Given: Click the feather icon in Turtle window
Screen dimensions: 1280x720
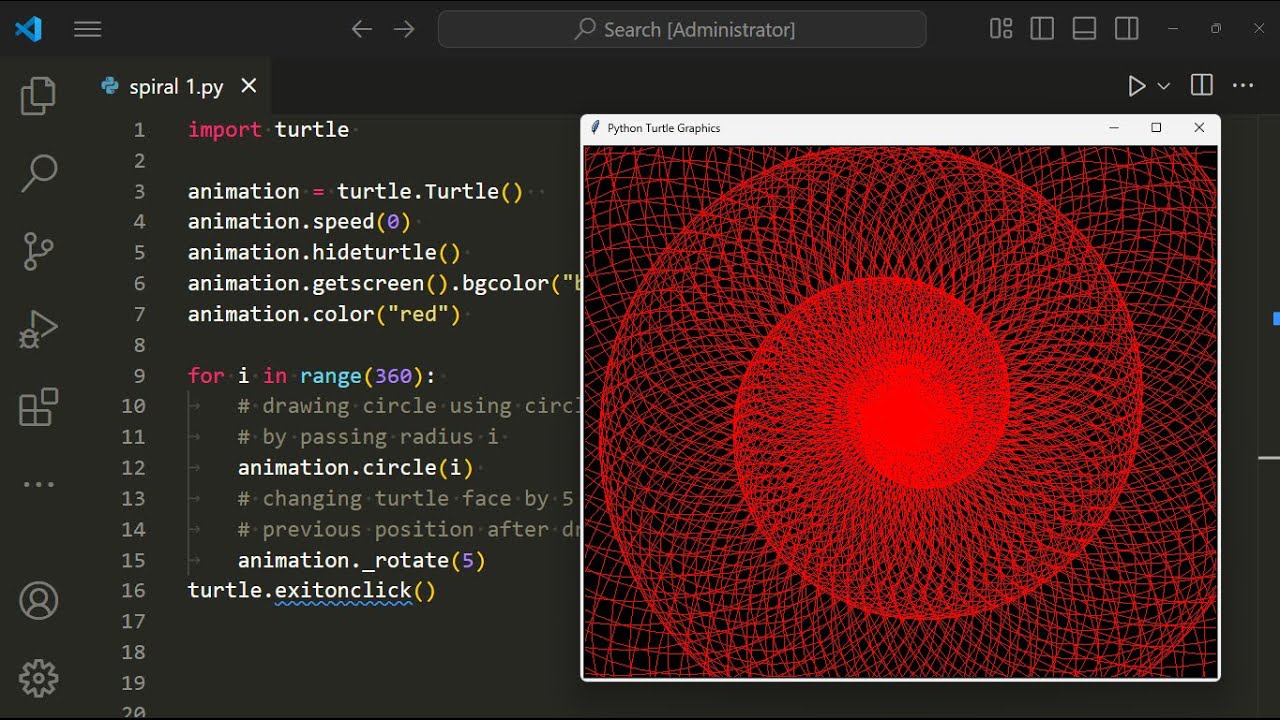Looking at the screenshot, I should (x=595, y=128).
